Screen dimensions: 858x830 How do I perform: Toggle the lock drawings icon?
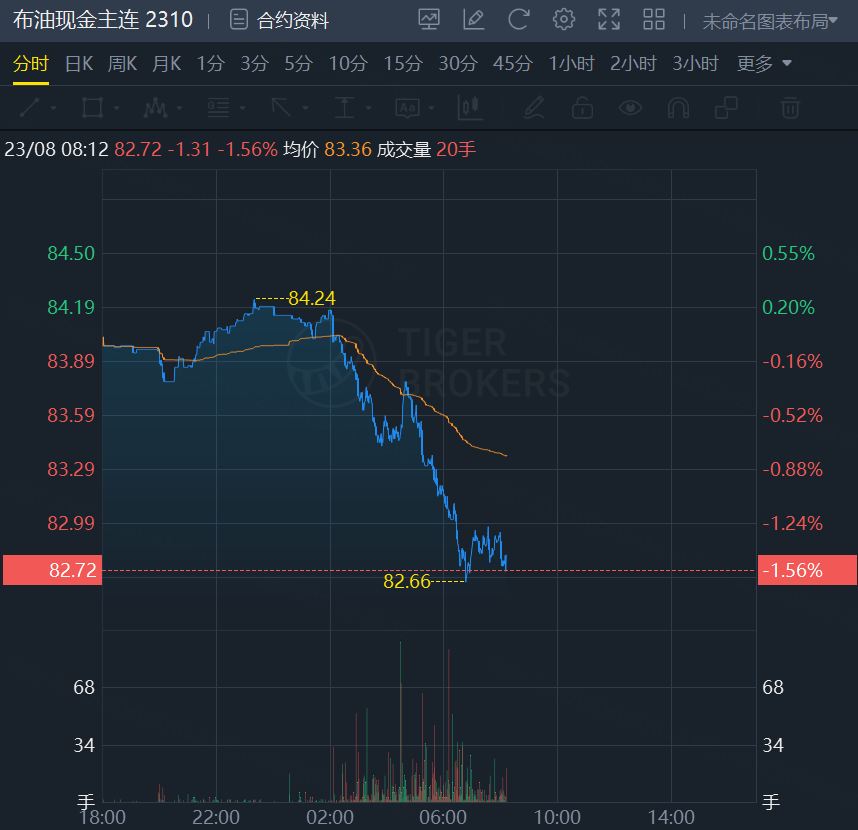click(582, 107)
